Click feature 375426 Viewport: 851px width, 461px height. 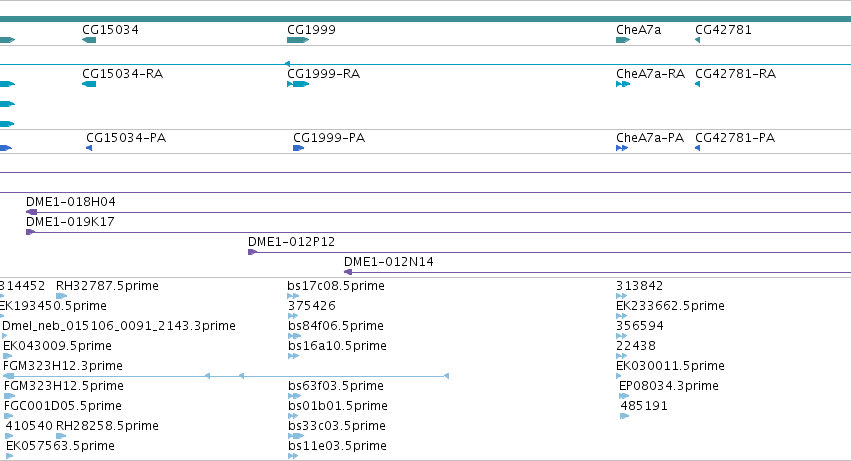tap(312, 306)
